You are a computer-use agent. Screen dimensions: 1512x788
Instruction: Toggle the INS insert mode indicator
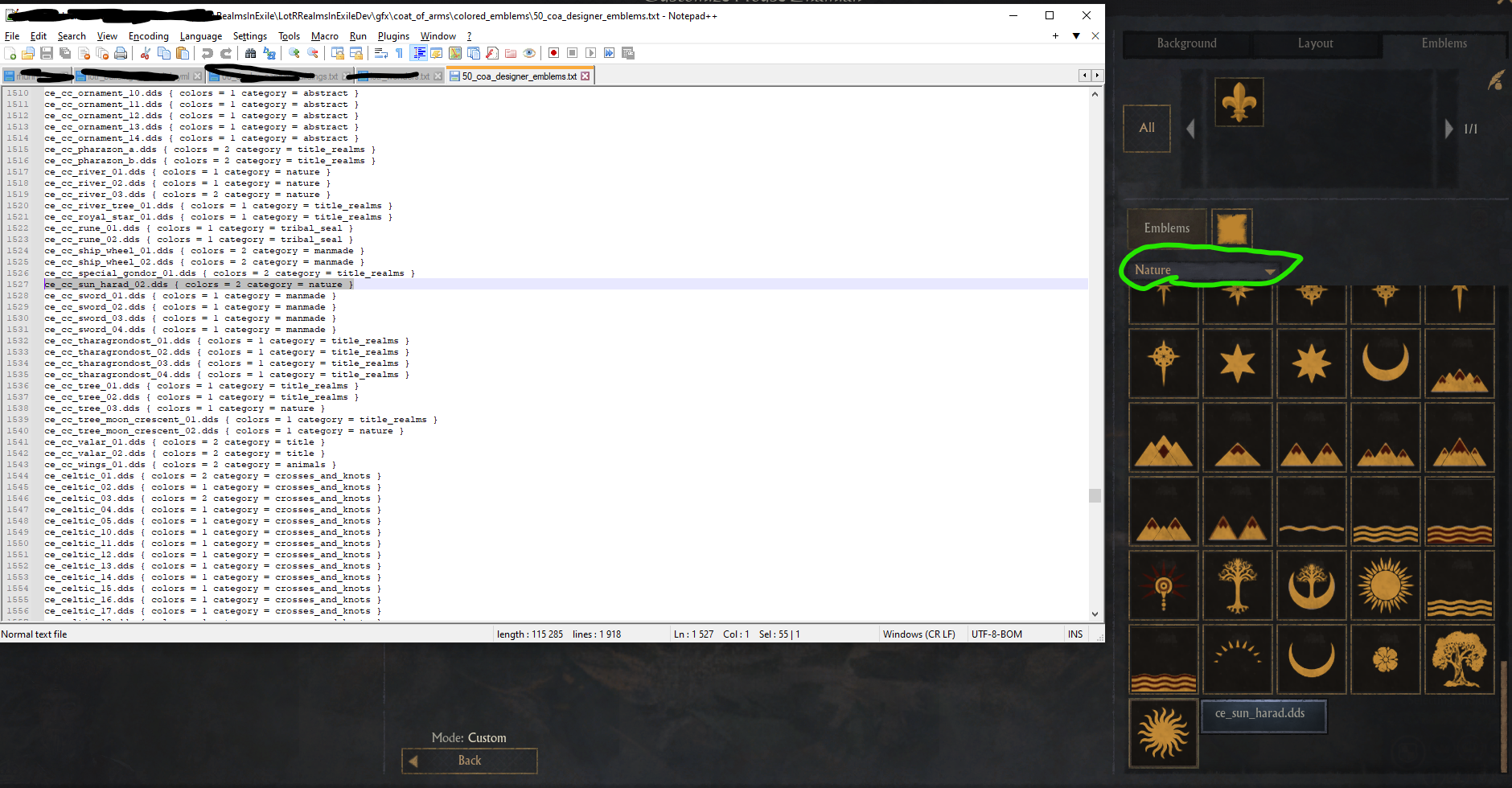pyautogui.click(x=1075, y=634)
